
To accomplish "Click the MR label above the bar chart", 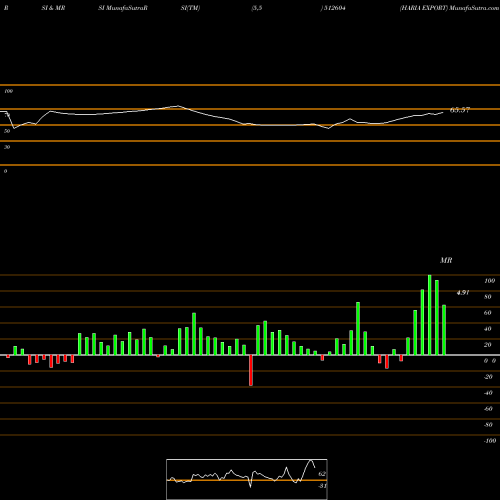I will tap(446, 260).
